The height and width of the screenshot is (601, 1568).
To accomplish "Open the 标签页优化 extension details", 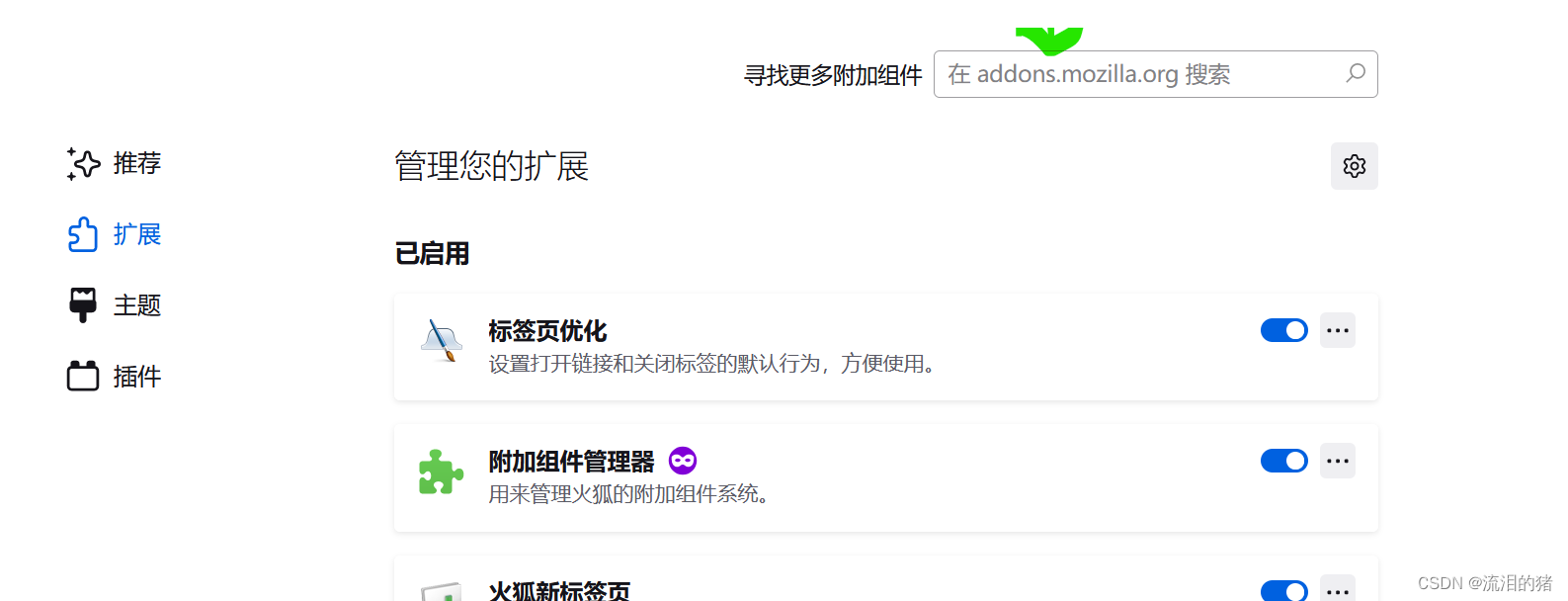I will (x=547, y=331).
